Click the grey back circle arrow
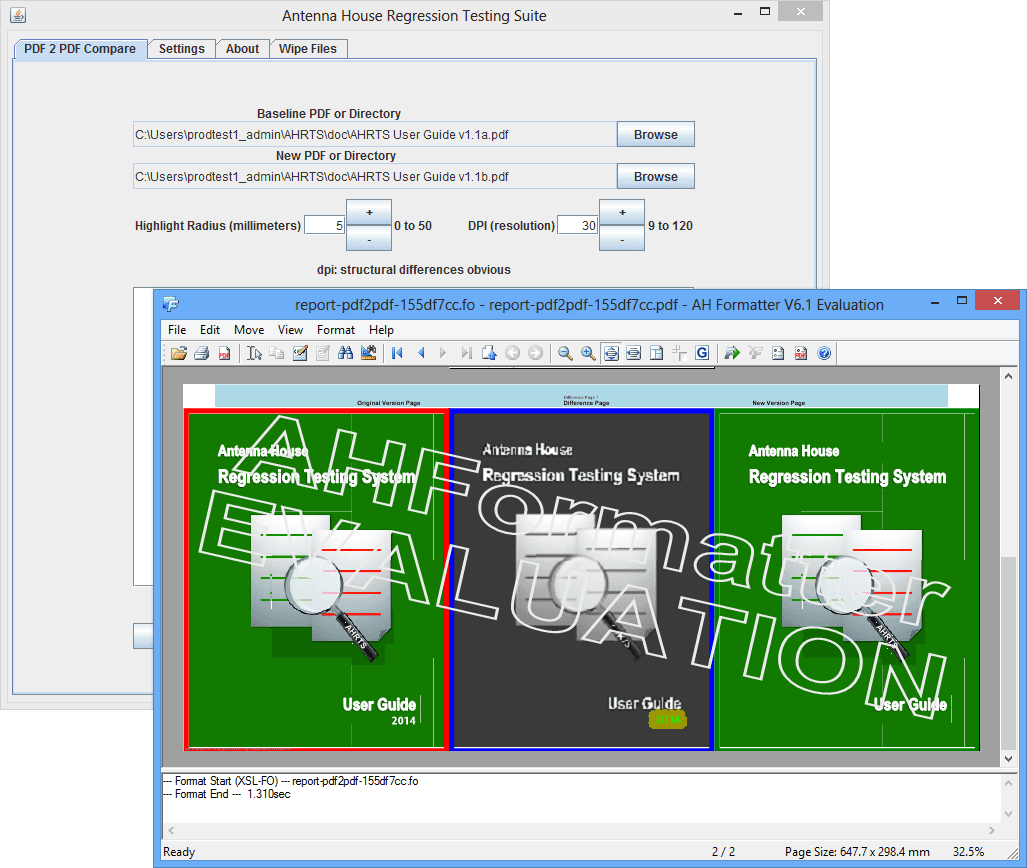This screenshot has width=1027, height=868. point(512,353)
